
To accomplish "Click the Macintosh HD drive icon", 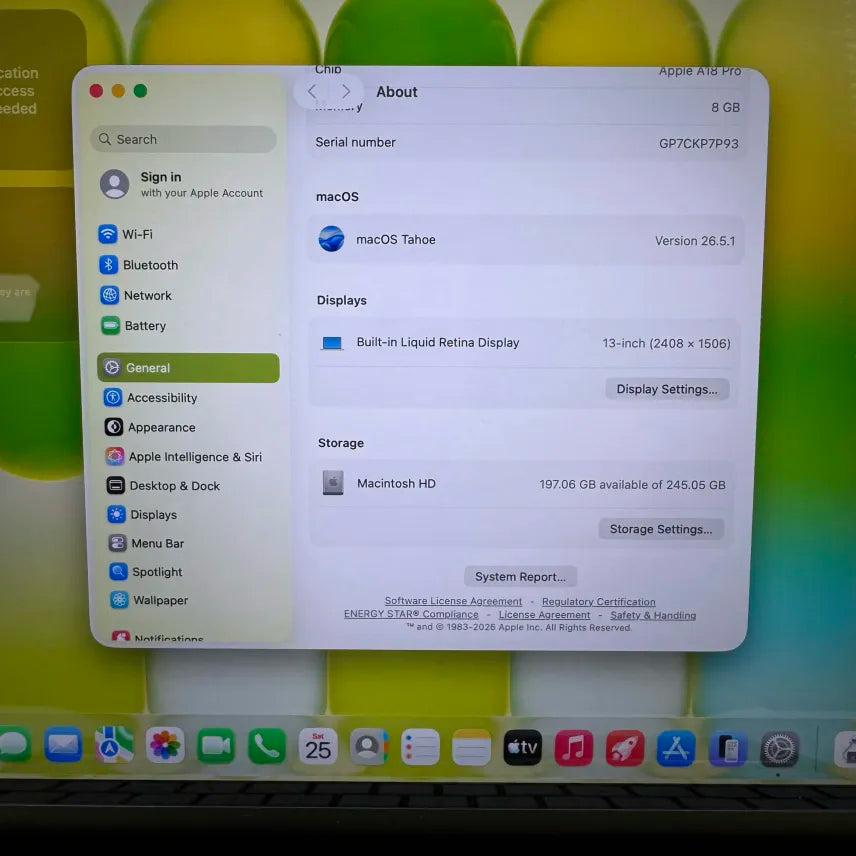I will click(x=333, y=483).
